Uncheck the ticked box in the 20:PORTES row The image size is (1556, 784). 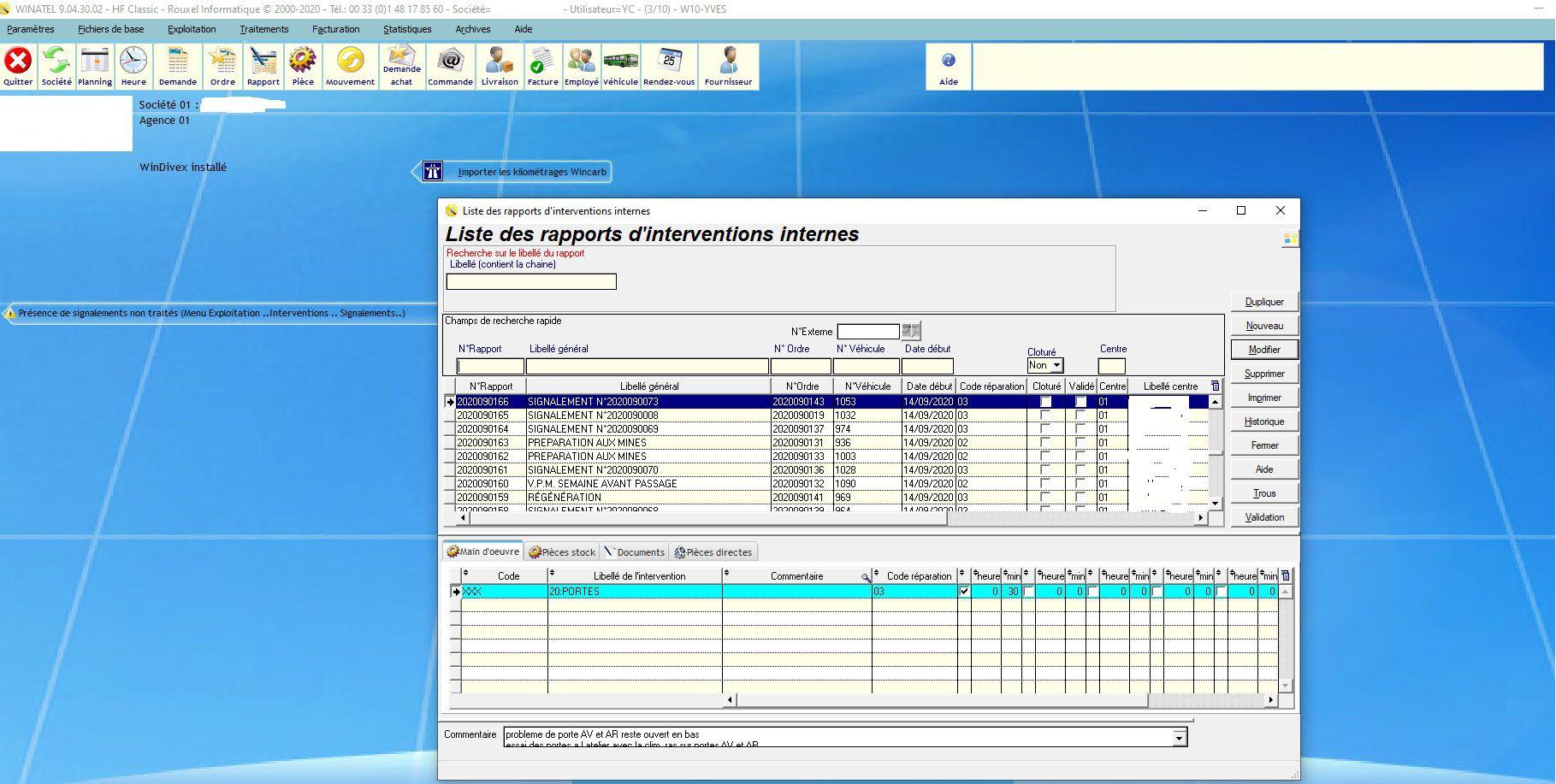point(965,592)
